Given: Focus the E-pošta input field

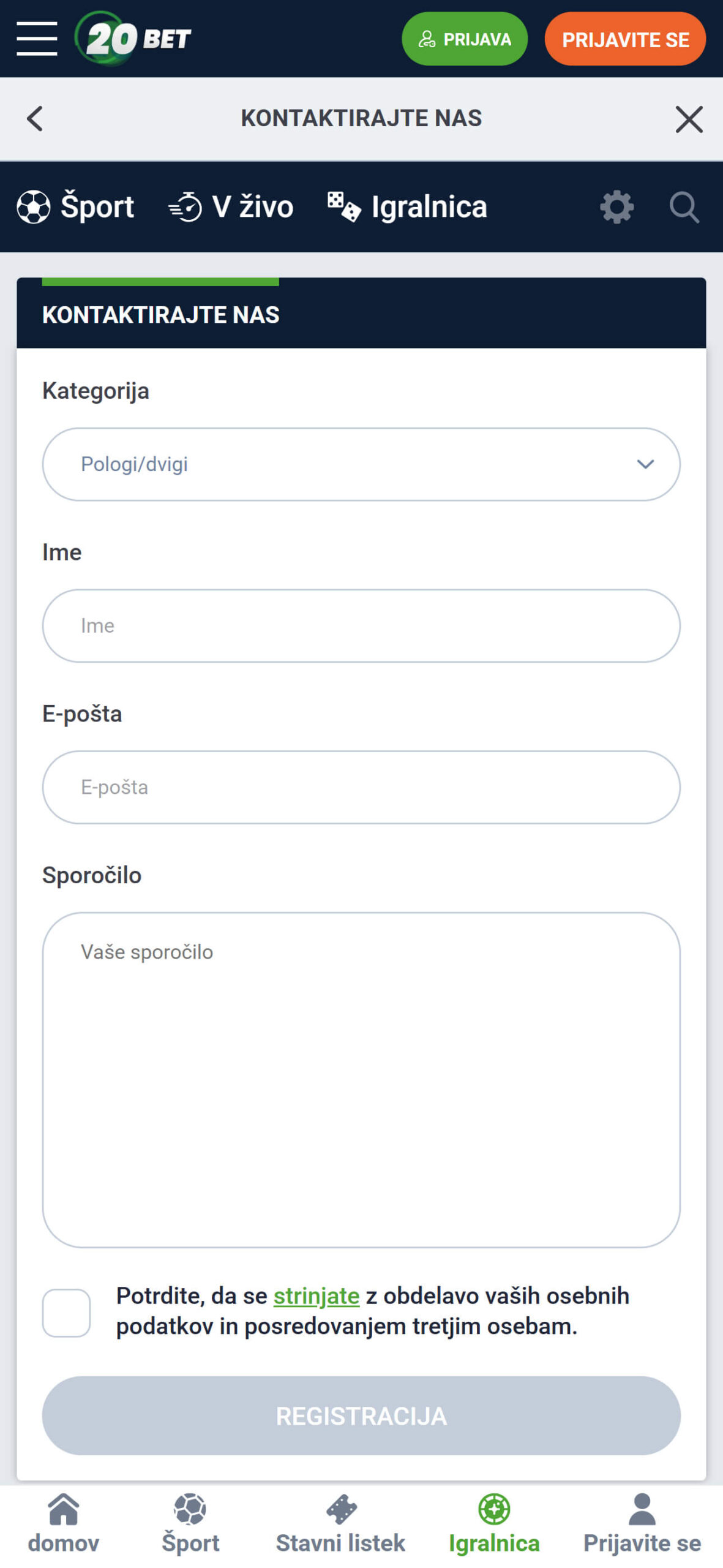Looking at the screenshot, I should click(x=361, y=787).
